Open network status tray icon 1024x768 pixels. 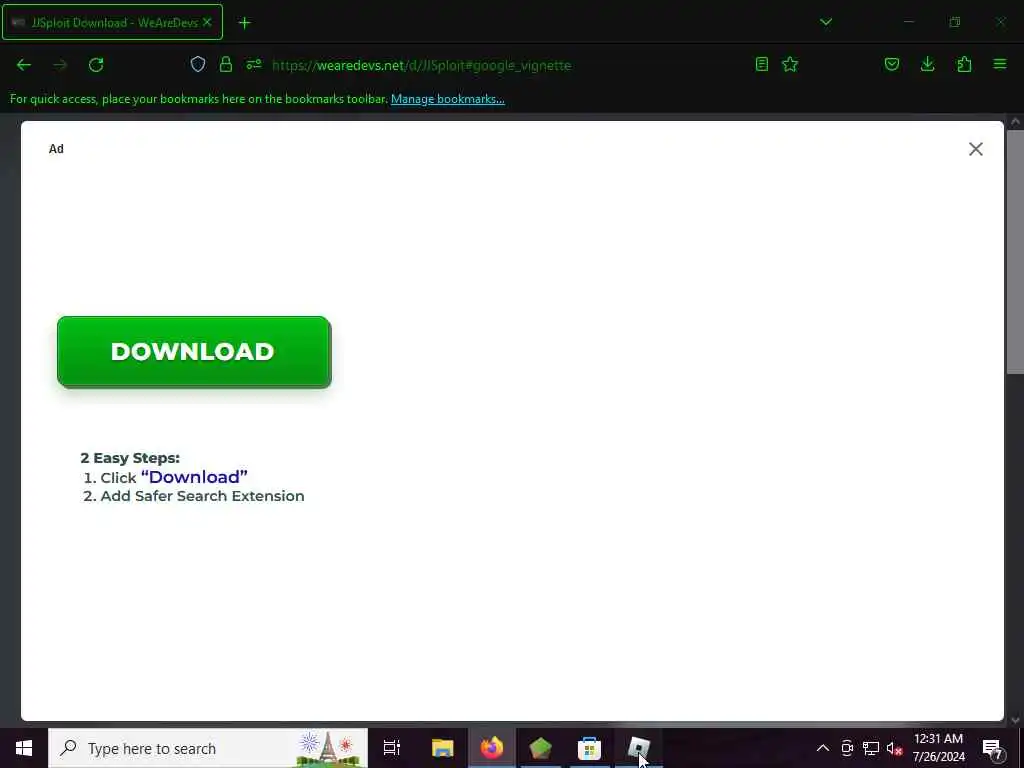pyautogui.click(x=871, y=748)
